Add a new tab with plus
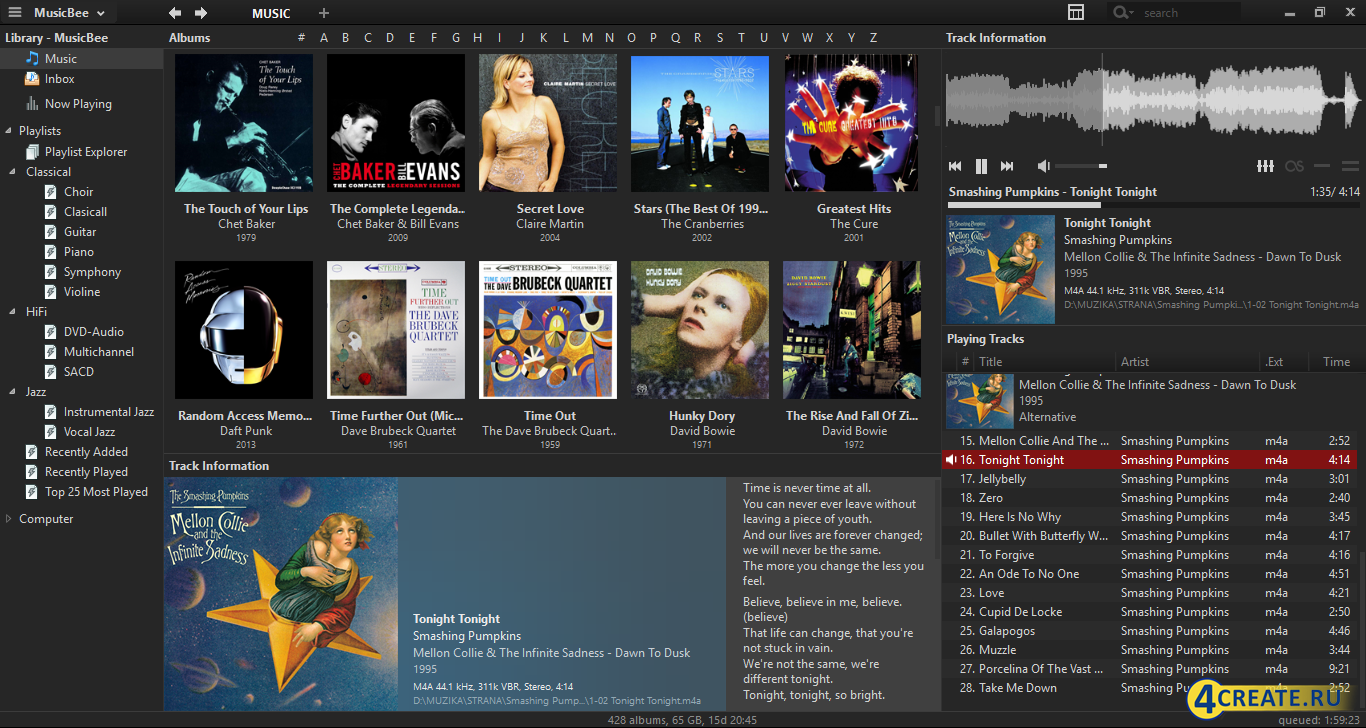This screenshot has height=728, width=1366. [x=323, y=13]
